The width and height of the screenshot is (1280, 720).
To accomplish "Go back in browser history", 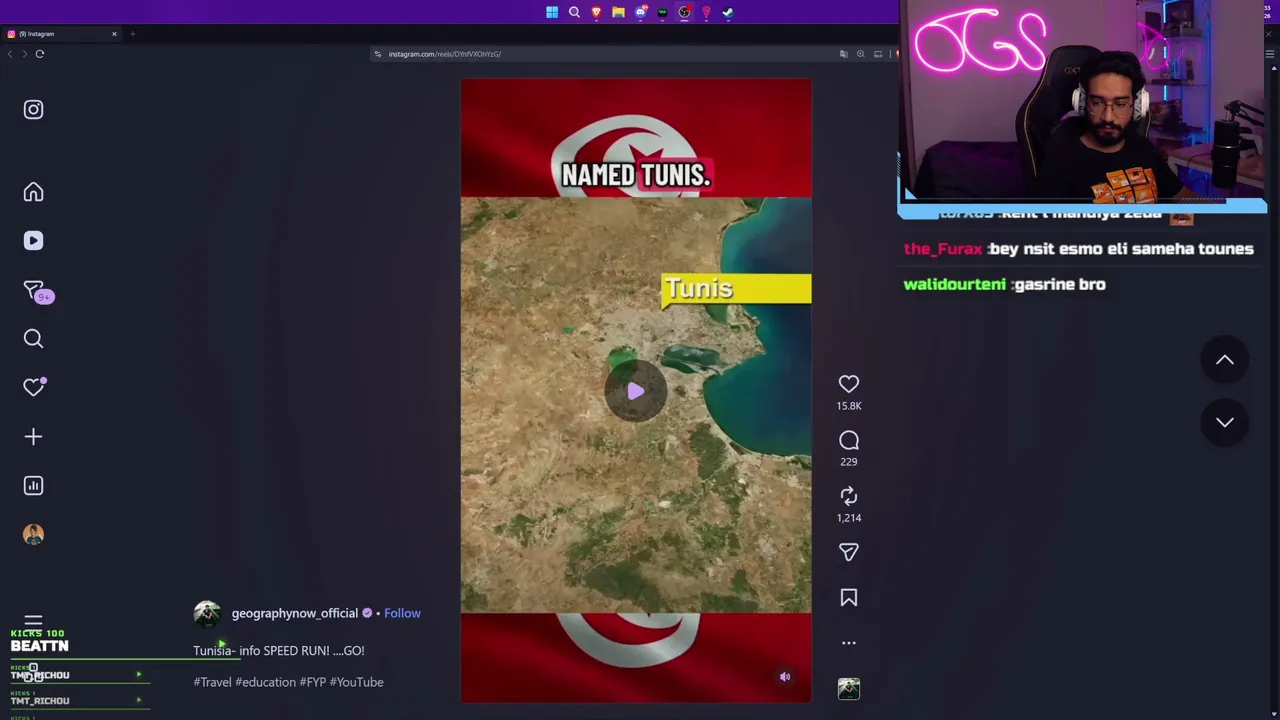I will [x=10, y=54].
